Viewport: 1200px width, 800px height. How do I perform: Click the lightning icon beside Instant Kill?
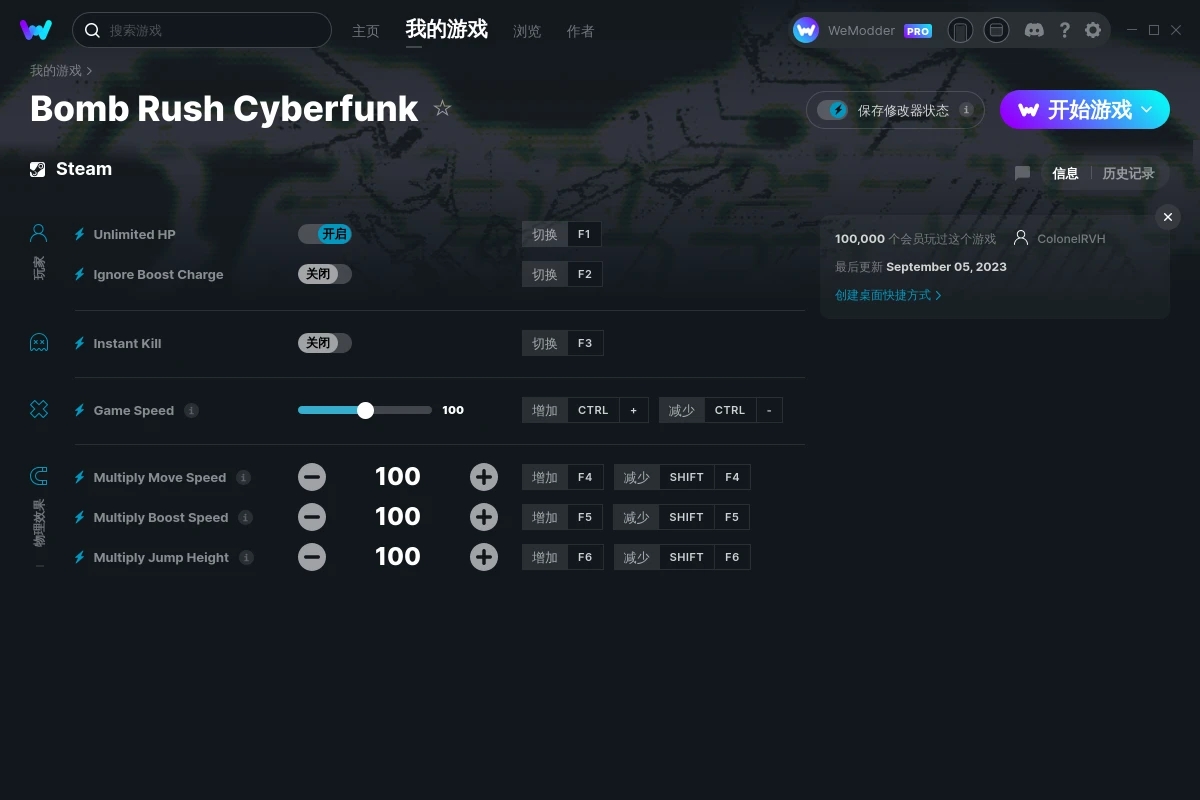click(79, 343)
